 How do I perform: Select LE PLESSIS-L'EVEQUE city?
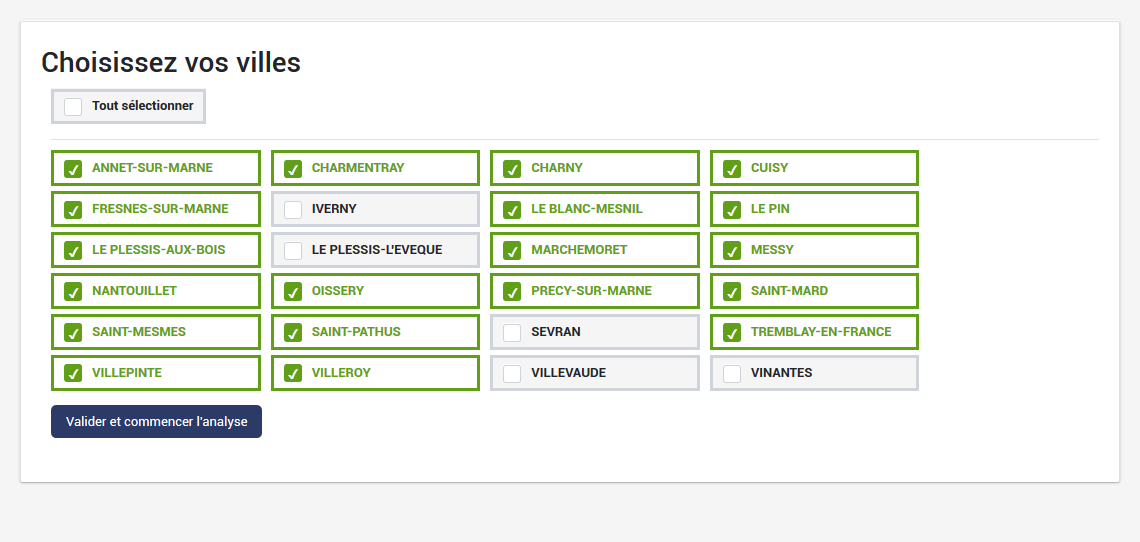[x=293, y=251]
